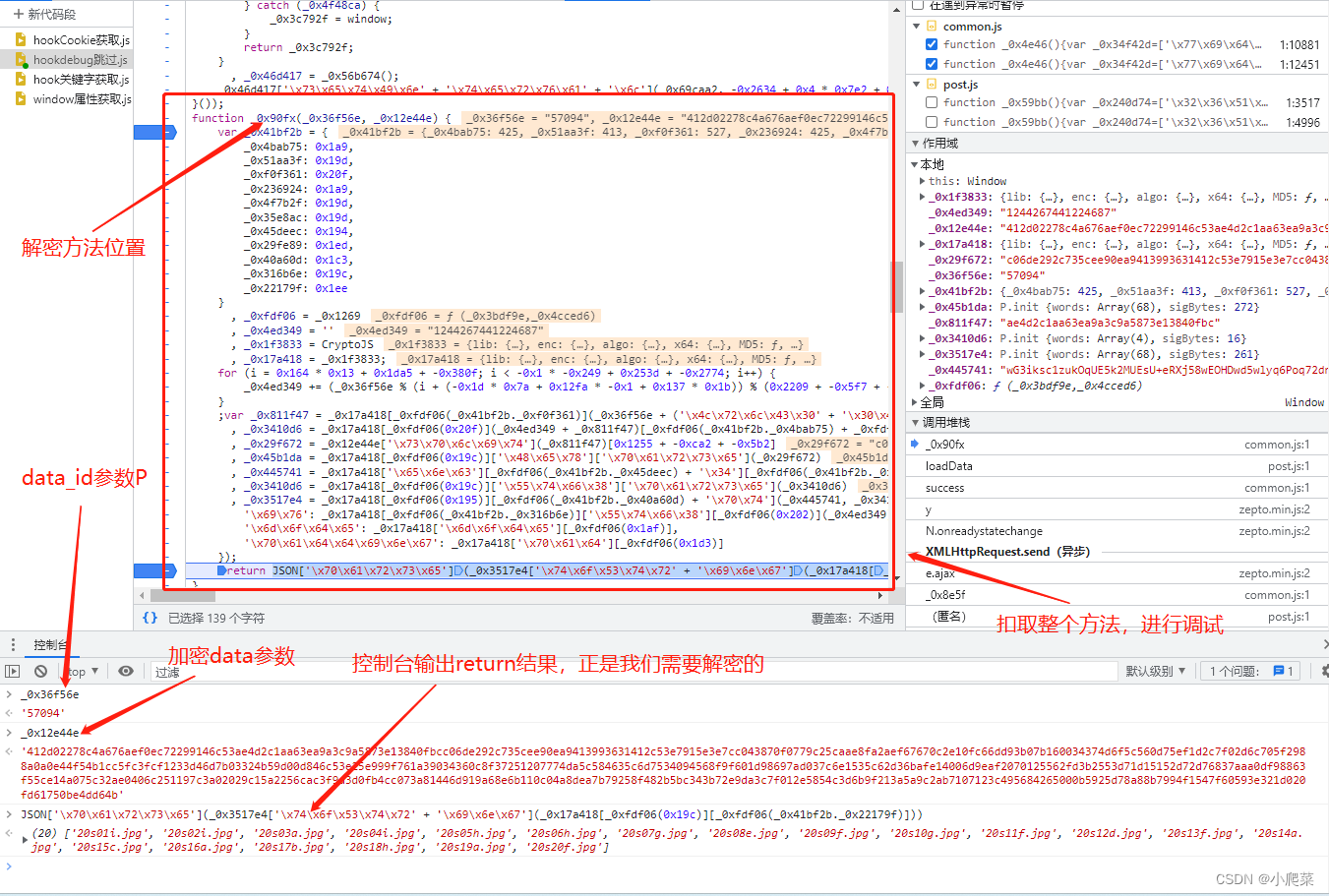The height and width of the screenshot is (896, 1329).
Task: Click the right arrow of horizontal scrollbar
Action: point(879,596)
